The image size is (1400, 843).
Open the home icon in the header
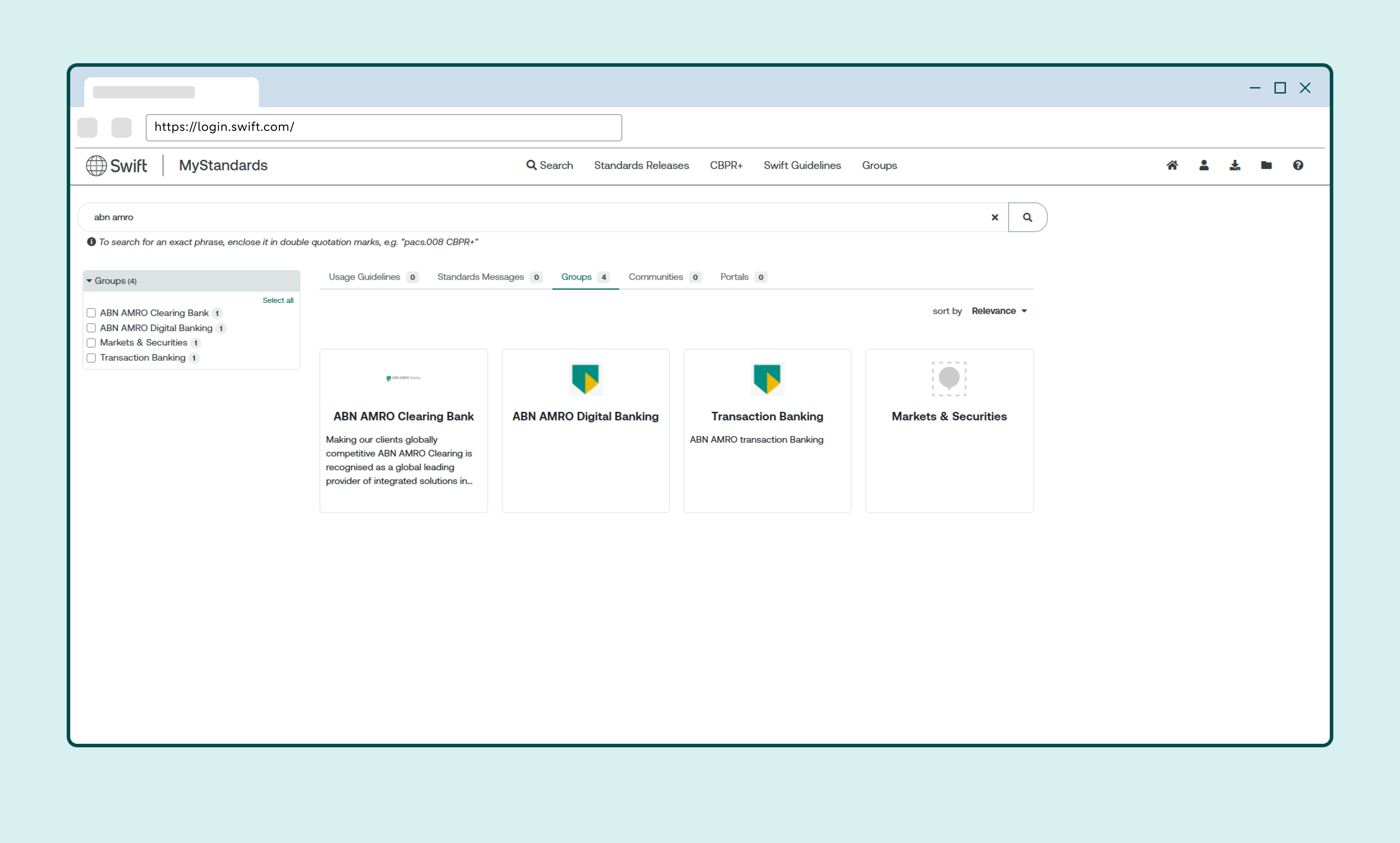coord(1172,165)
